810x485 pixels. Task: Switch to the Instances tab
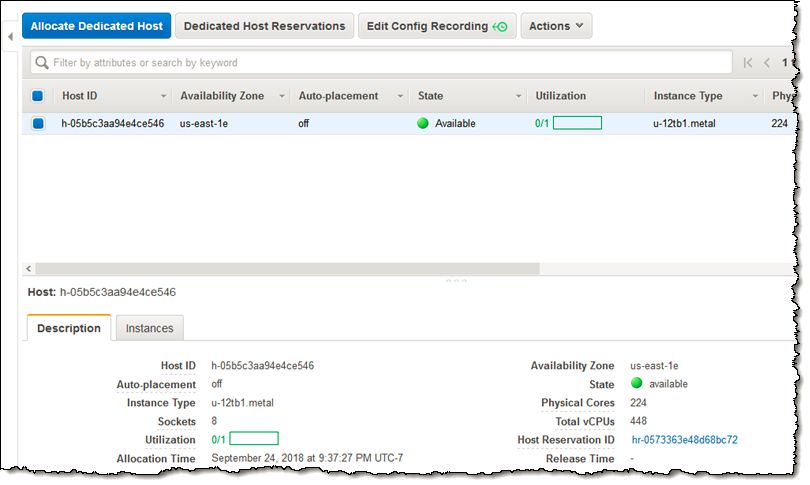(x=150, y=328)
